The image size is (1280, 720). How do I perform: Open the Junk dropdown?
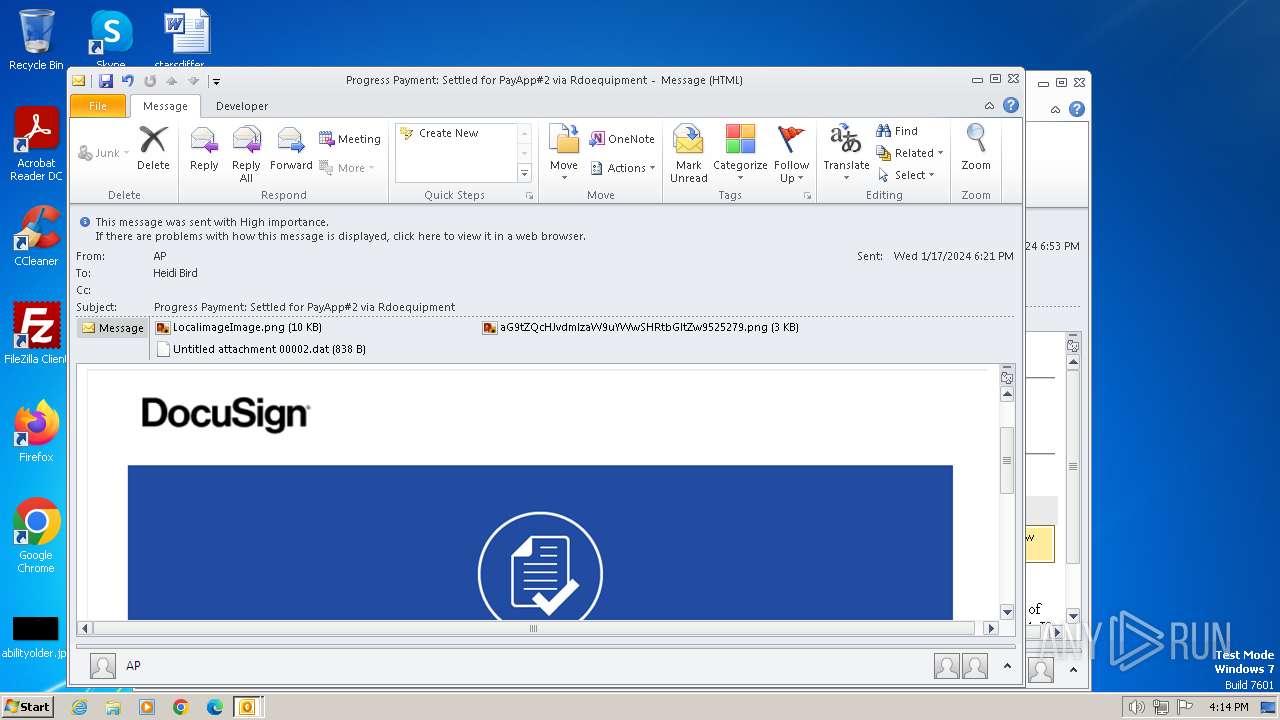(104, 153)
